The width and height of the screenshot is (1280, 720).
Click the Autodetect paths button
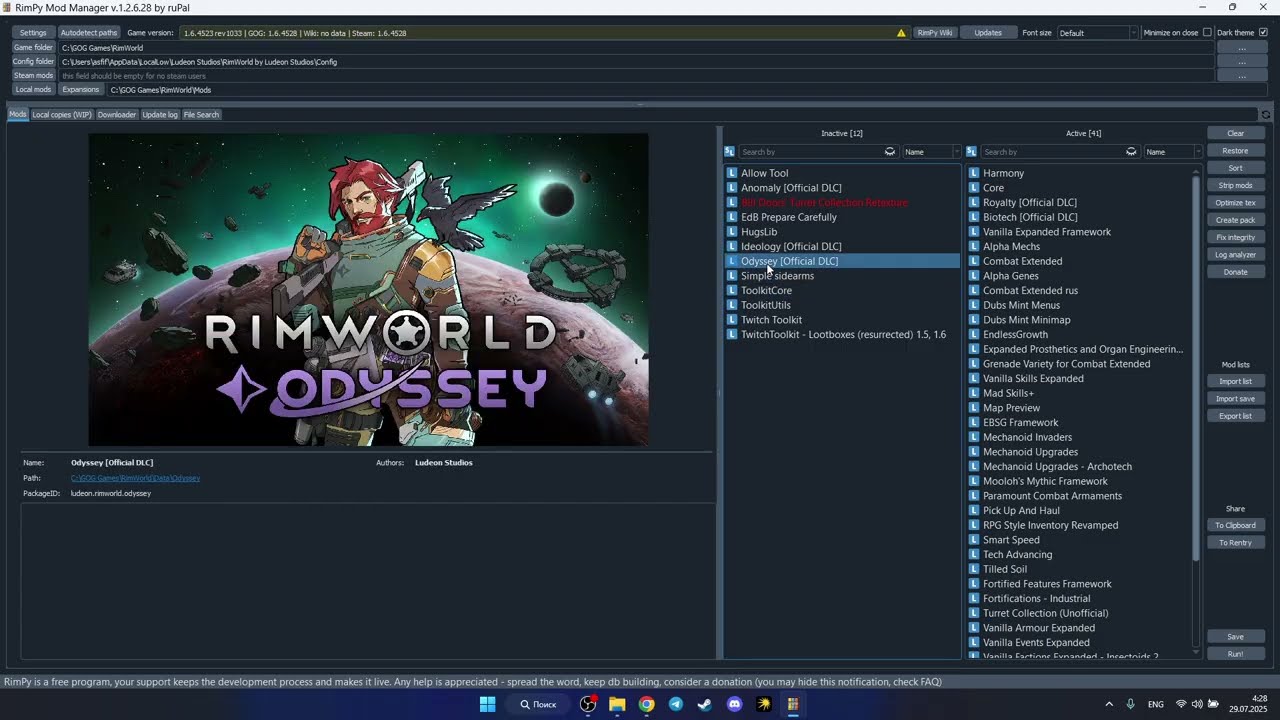pyautogui.click(x=89, y=33)
